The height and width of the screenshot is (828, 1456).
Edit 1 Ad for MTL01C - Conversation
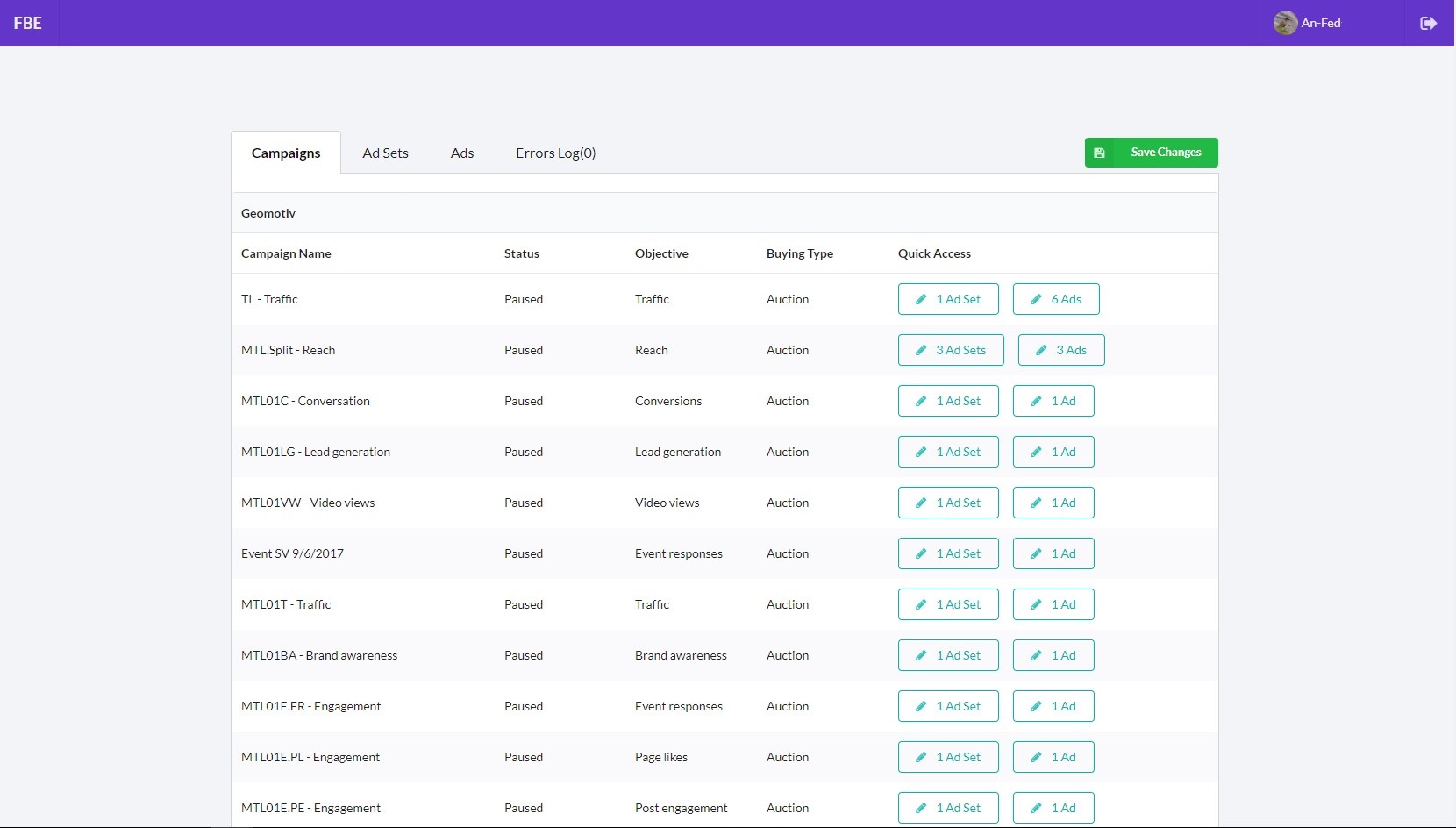[x=1053, y=401]
